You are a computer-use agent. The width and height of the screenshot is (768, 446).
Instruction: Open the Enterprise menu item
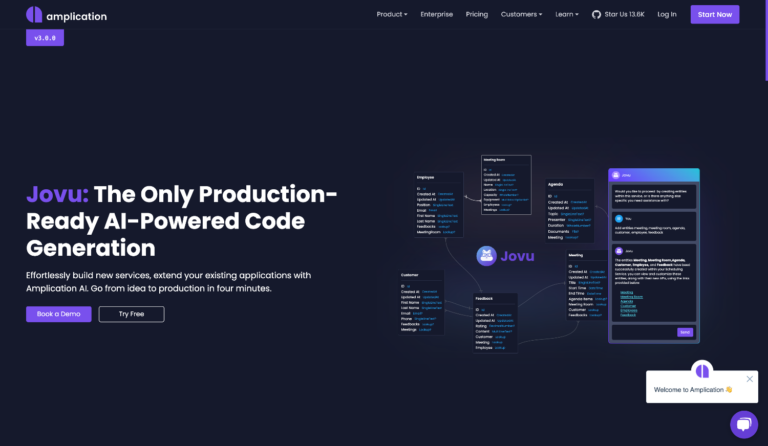click(x=436, y=15)
